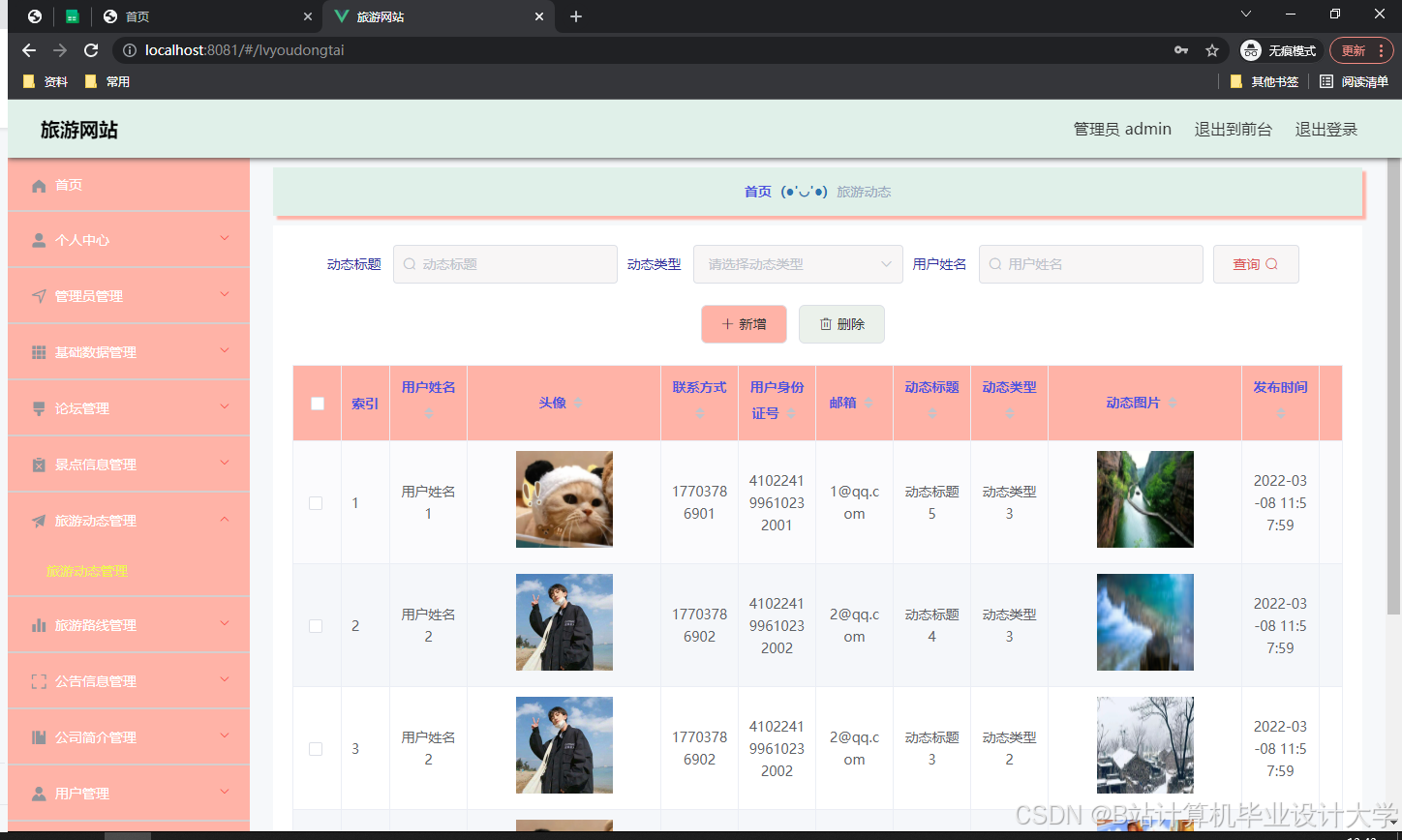The width and height of the screenshot is (1402, 840).
Task: Check the checkbox for row 3
Action: click(316, 749)
